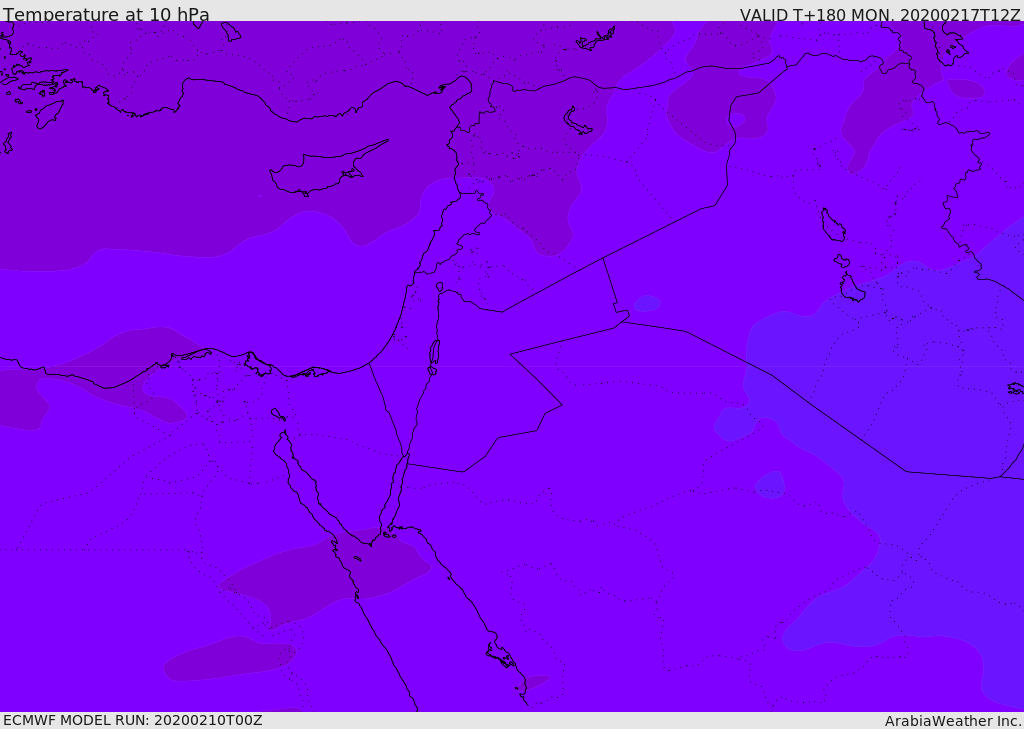Click the 'VALID T+180 MON. 20200217T12Z' label
1024x729 pixels.
[x=880, y=15]
